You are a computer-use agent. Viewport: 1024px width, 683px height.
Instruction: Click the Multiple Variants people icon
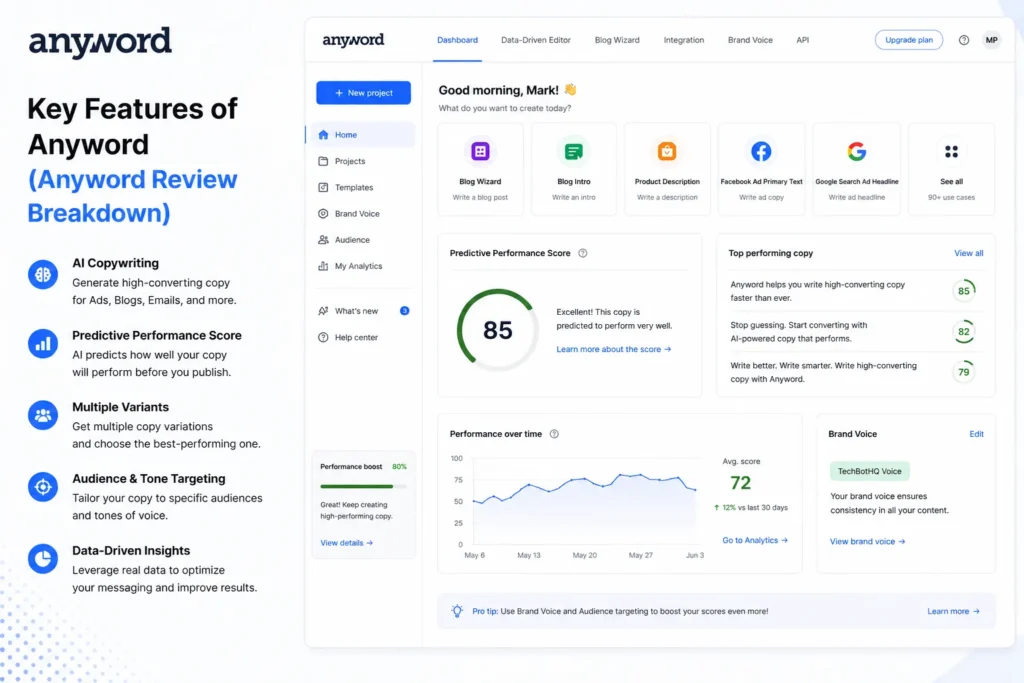(x=42, y=415)
